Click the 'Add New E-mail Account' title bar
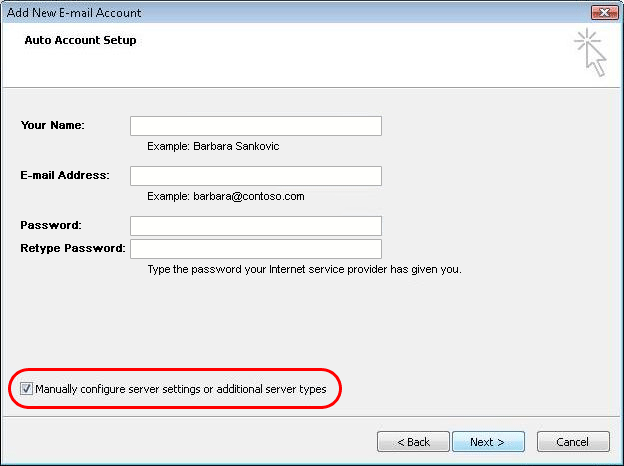This screenshot has width=624, height=466. (75, 13)
